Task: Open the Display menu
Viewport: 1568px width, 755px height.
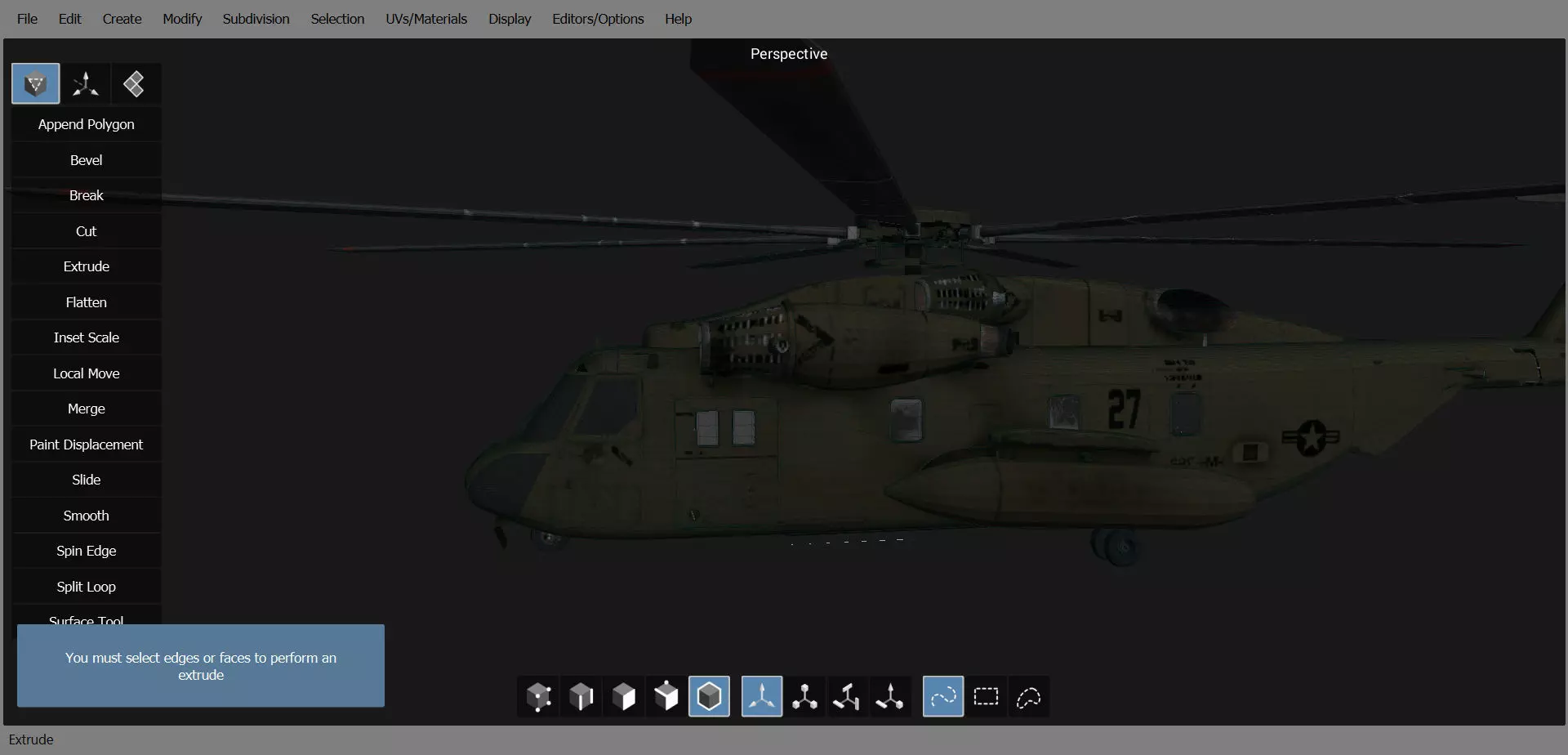Action: [510, 19]
